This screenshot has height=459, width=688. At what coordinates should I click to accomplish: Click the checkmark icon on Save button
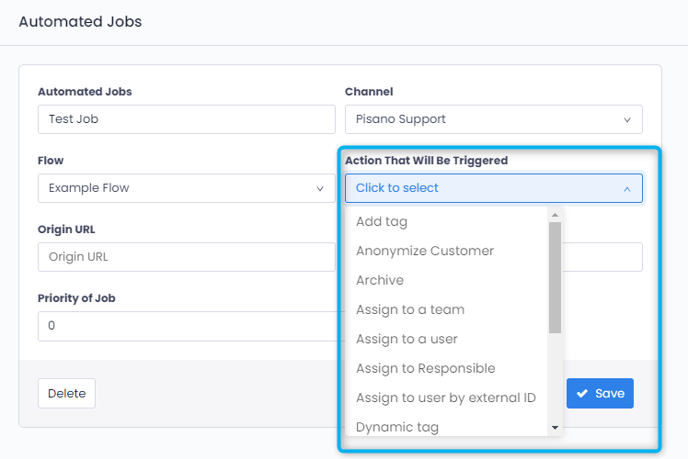(582, 394)
